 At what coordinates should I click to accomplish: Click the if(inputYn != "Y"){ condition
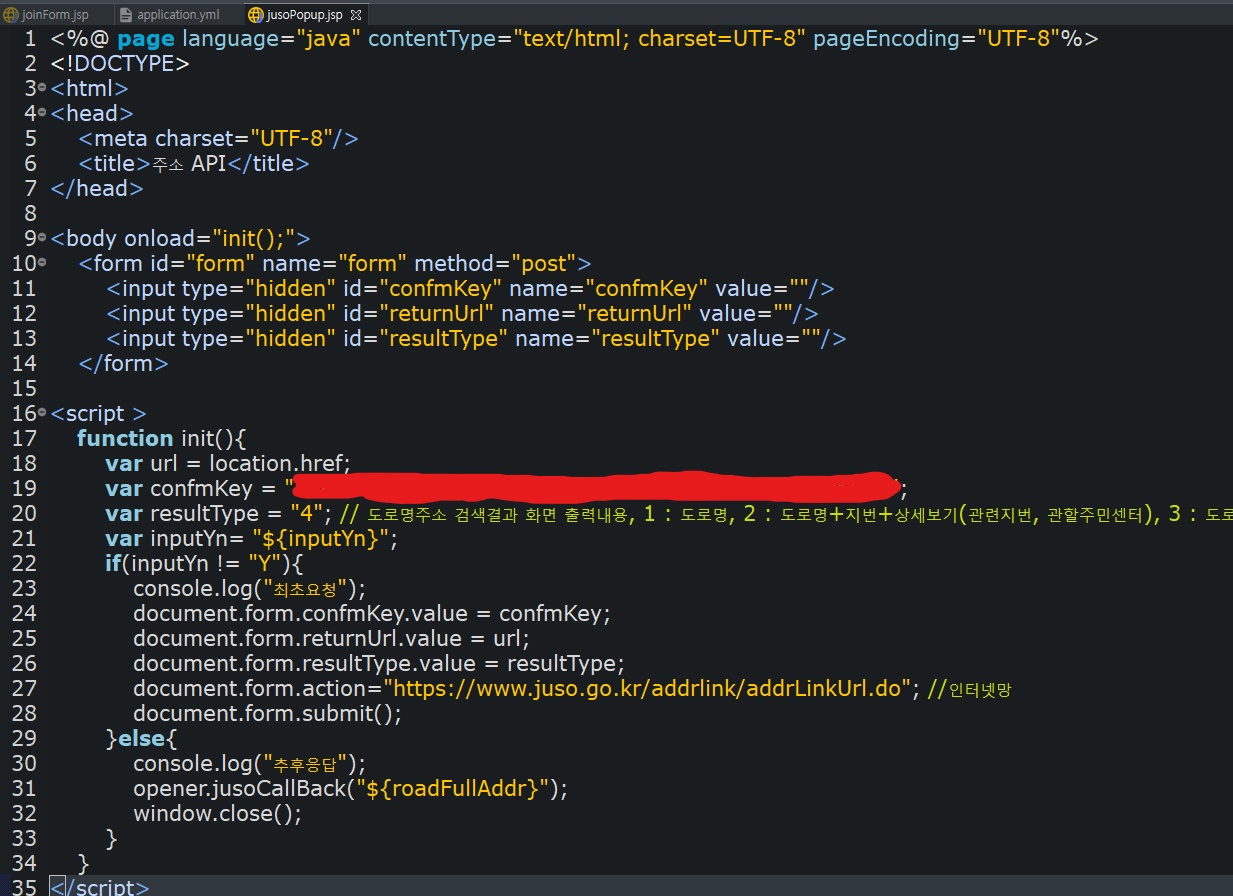[204, 563]
